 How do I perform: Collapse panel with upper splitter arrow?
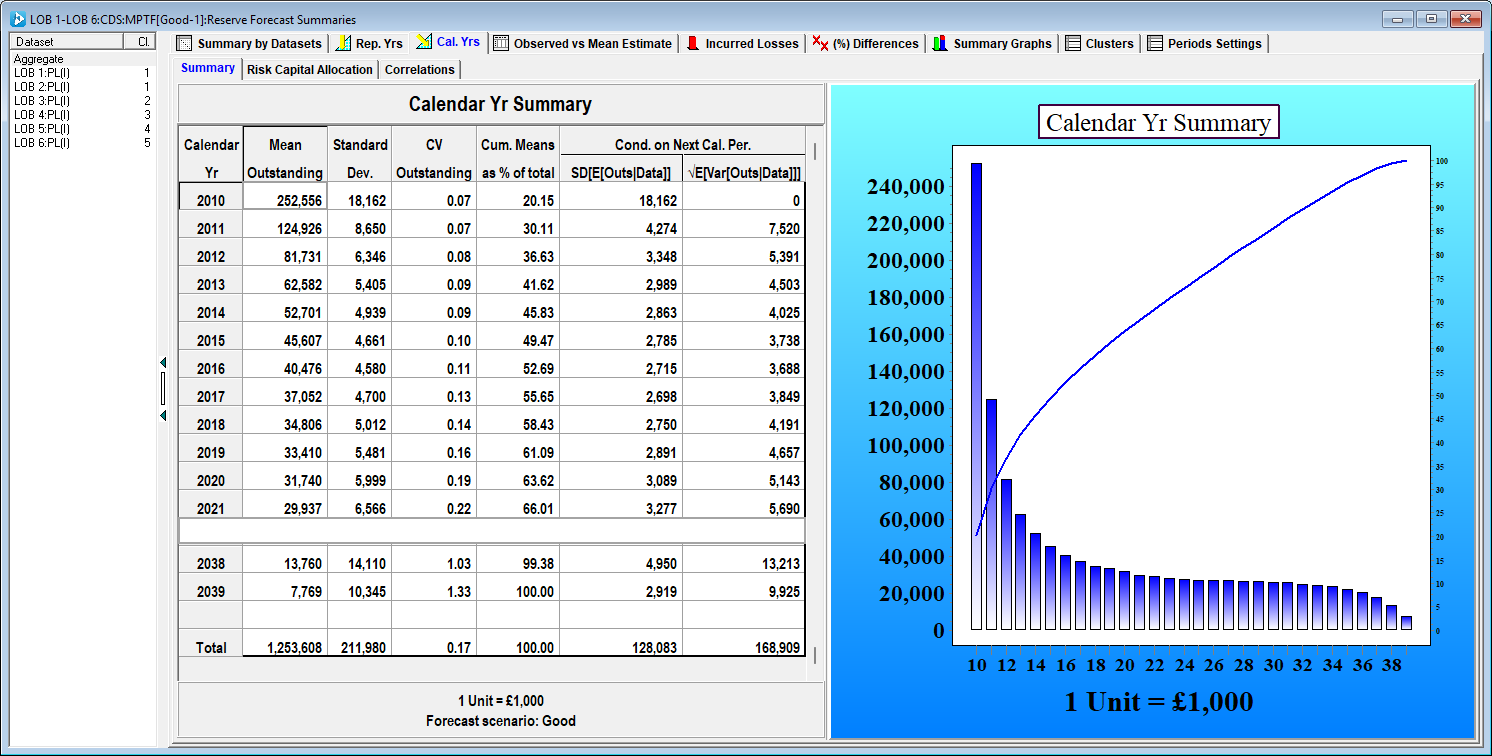(x=163, y=362)
